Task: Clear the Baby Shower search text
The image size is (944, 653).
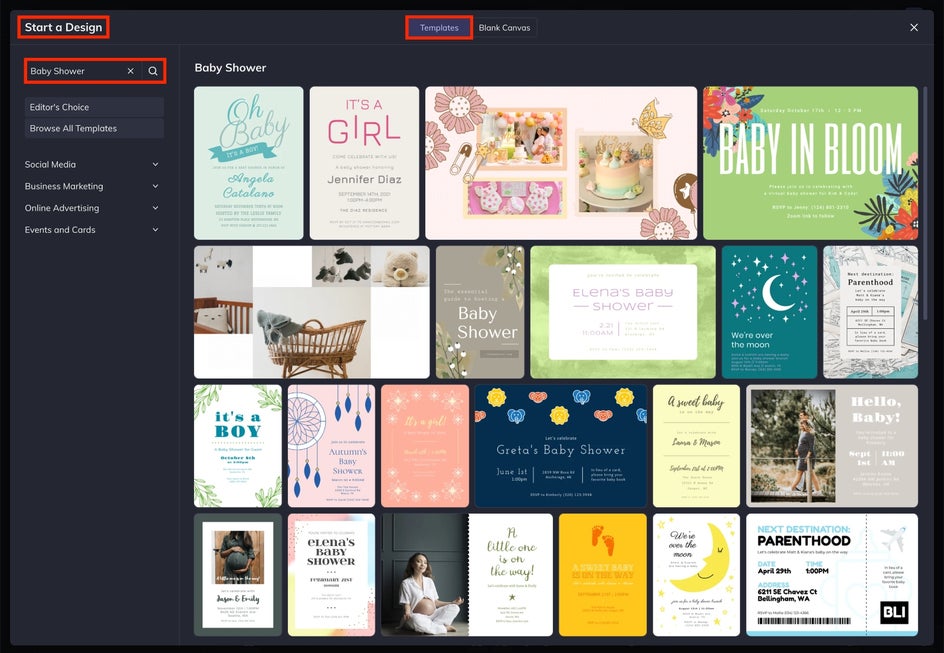Action: (130, 71)
